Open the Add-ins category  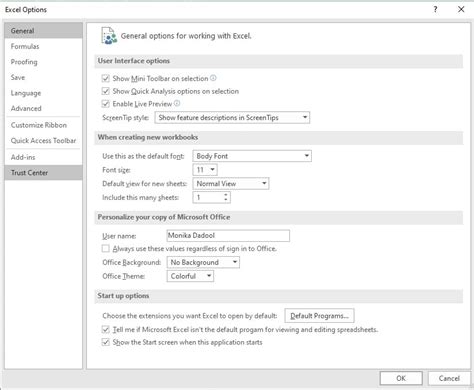(43, 157)
